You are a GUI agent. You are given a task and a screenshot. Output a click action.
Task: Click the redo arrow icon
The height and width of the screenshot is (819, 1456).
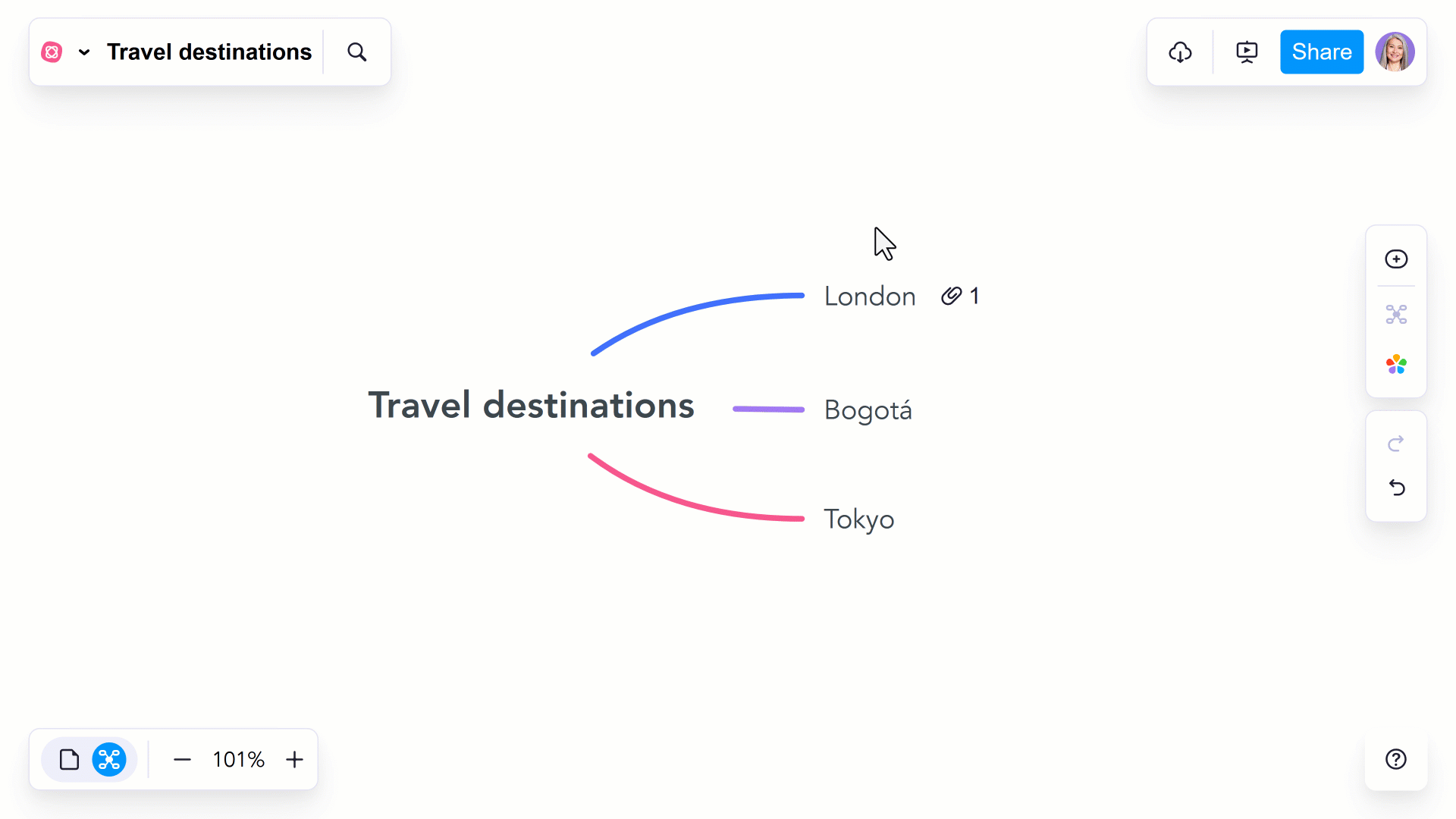tap(1396, 443)
